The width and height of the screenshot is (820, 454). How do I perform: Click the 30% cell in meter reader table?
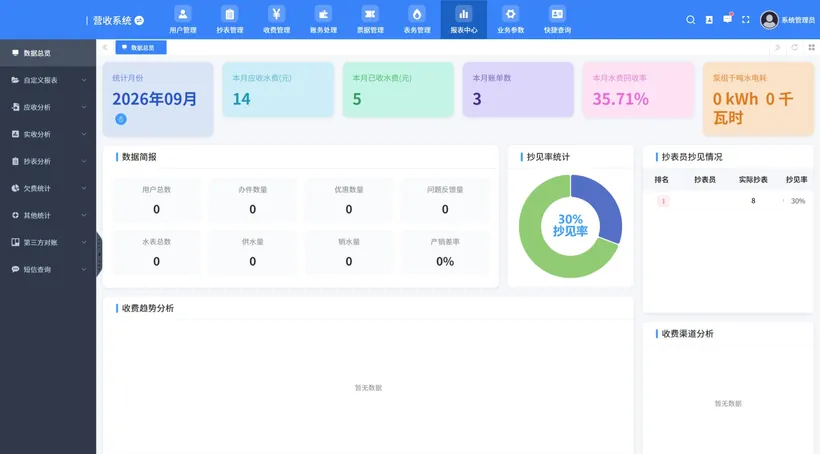point(798,201)
